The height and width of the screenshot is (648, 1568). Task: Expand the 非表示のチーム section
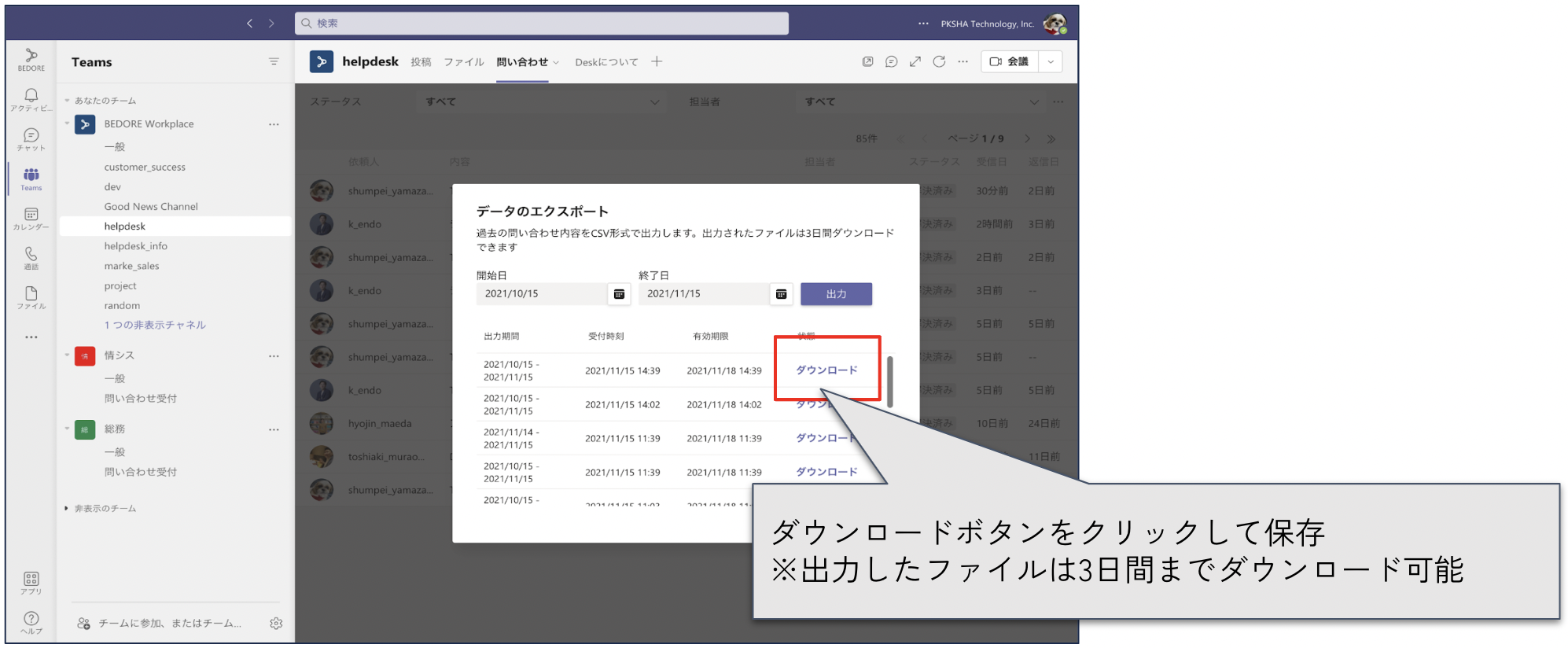tap(67, 509)
